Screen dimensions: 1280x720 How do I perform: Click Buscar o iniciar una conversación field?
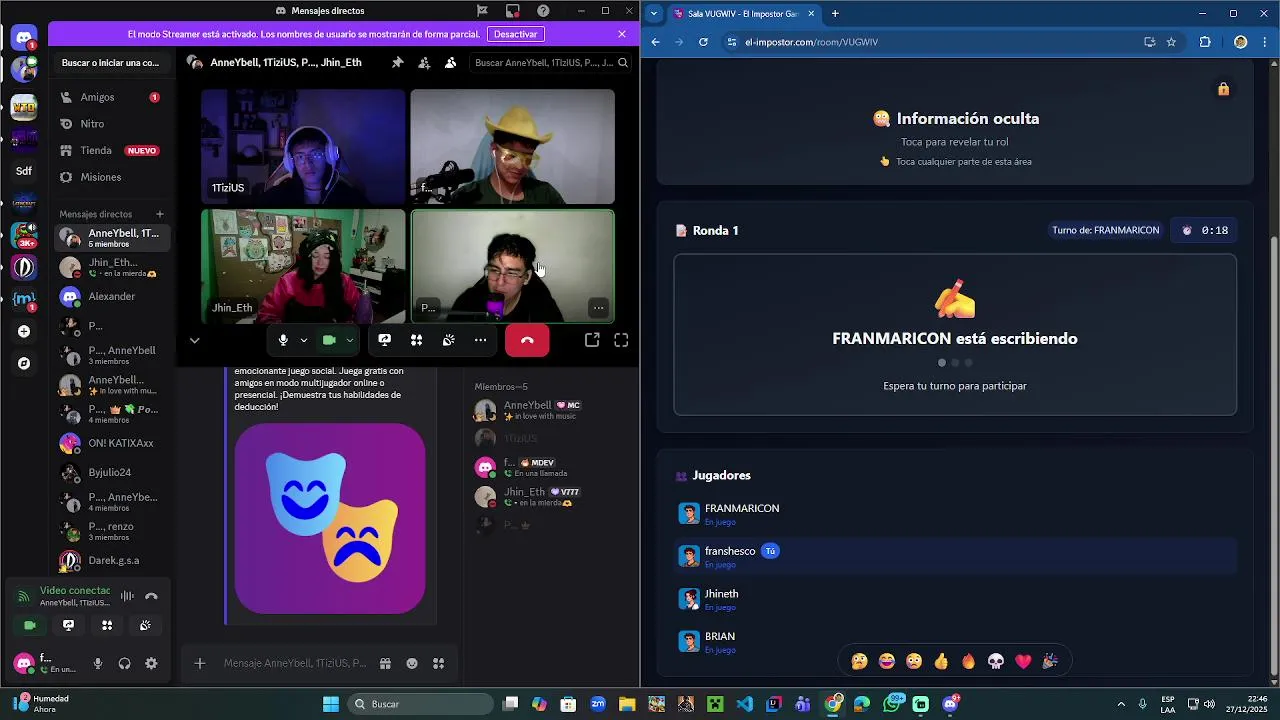tap(111, 62)
